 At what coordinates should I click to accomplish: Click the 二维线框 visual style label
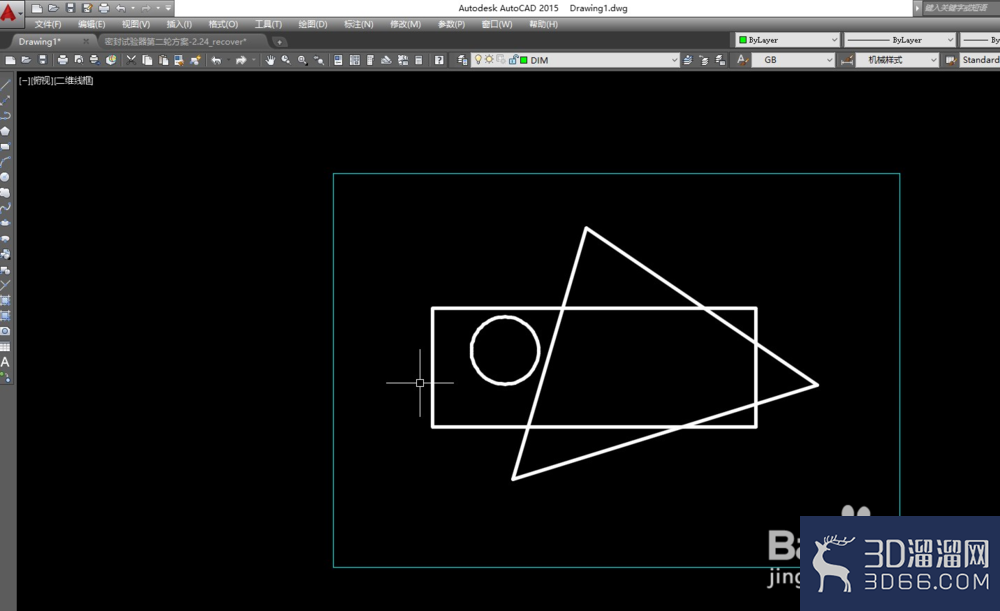coord(74,80)
